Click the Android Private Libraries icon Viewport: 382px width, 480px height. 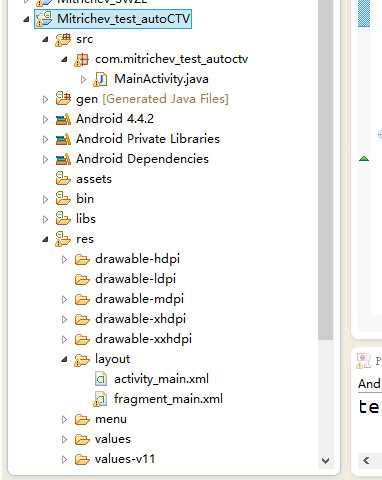click(63, 139)
